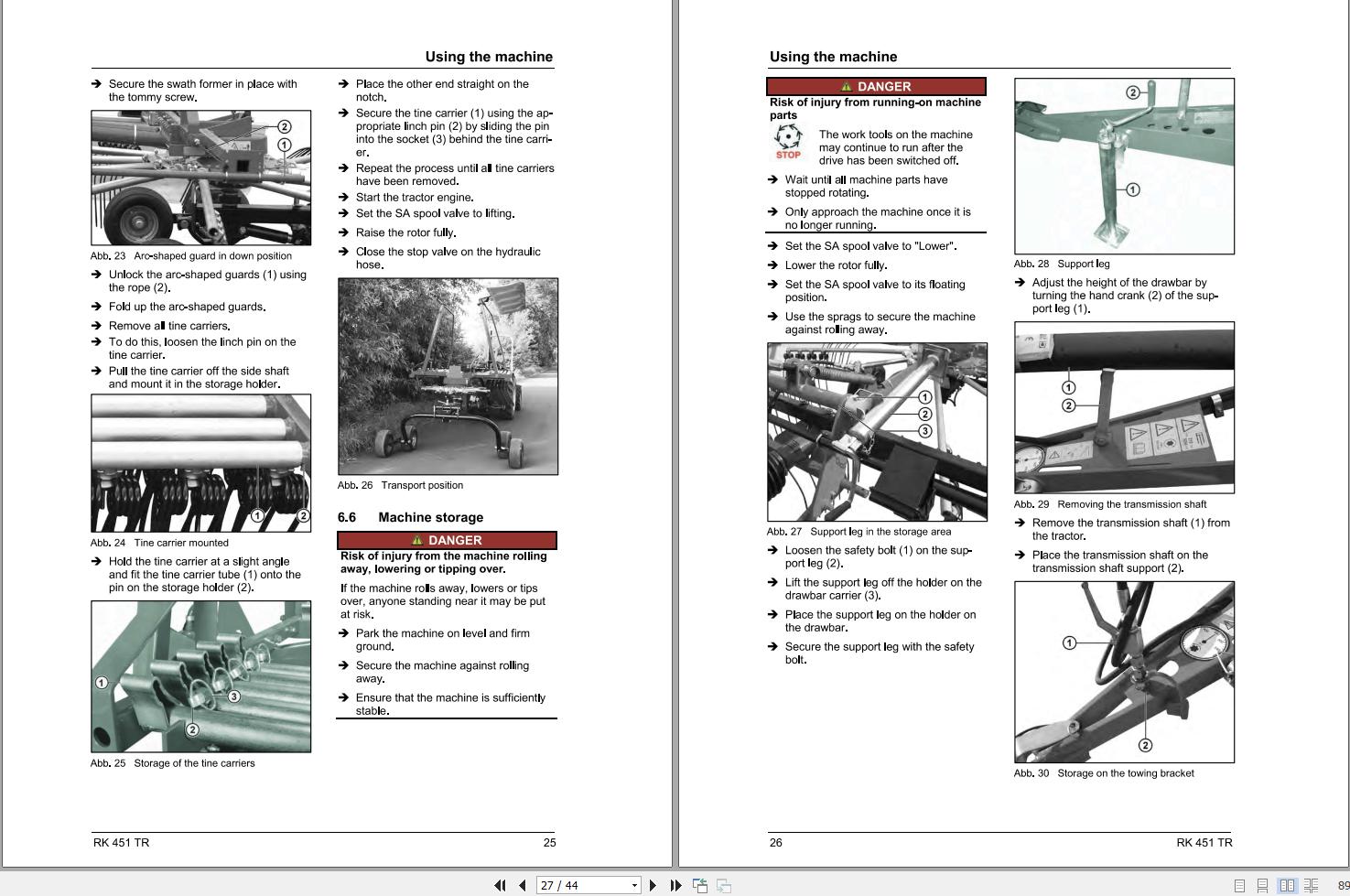The height and width of the screenshot is (896, 1350).
Task: Click text 'Lower the rotor fully.'
Action: coord(836,265)
